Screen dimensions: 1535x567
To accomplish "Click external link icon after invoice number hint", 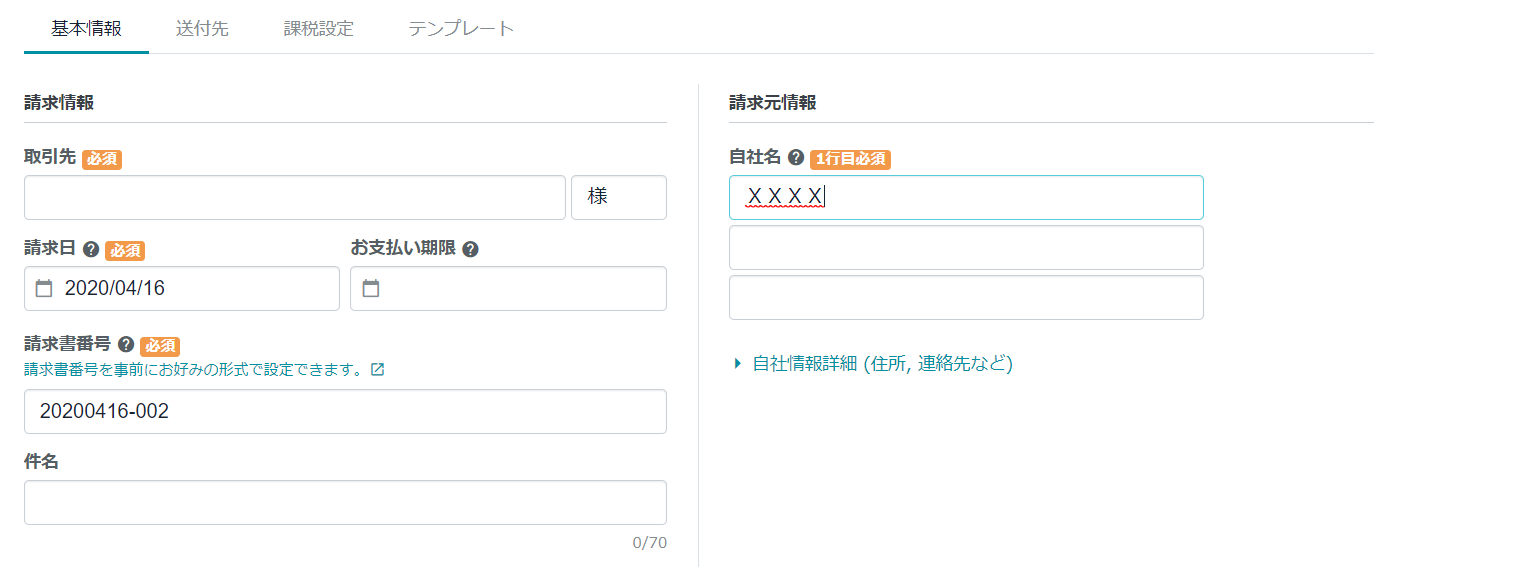I will (x=377, y=369).
